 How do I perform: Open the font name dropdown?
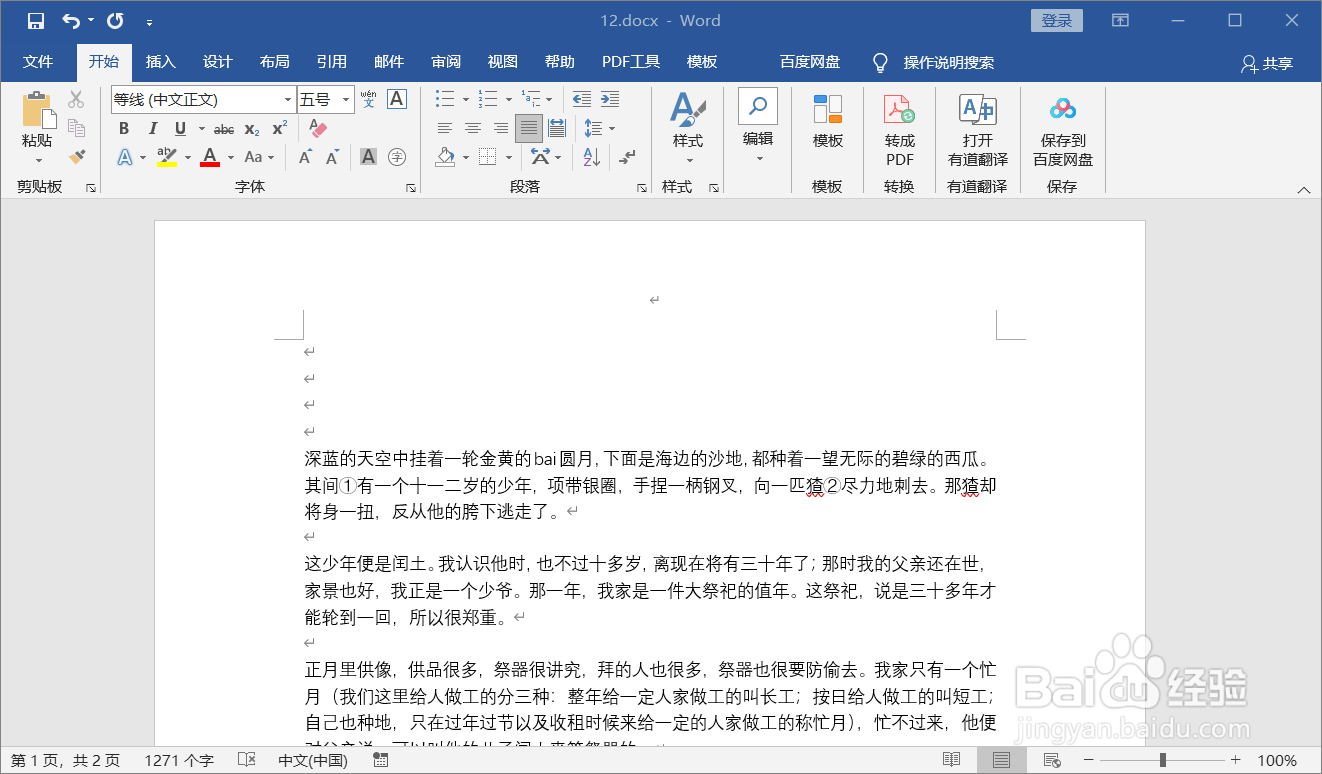click(288, 100)
